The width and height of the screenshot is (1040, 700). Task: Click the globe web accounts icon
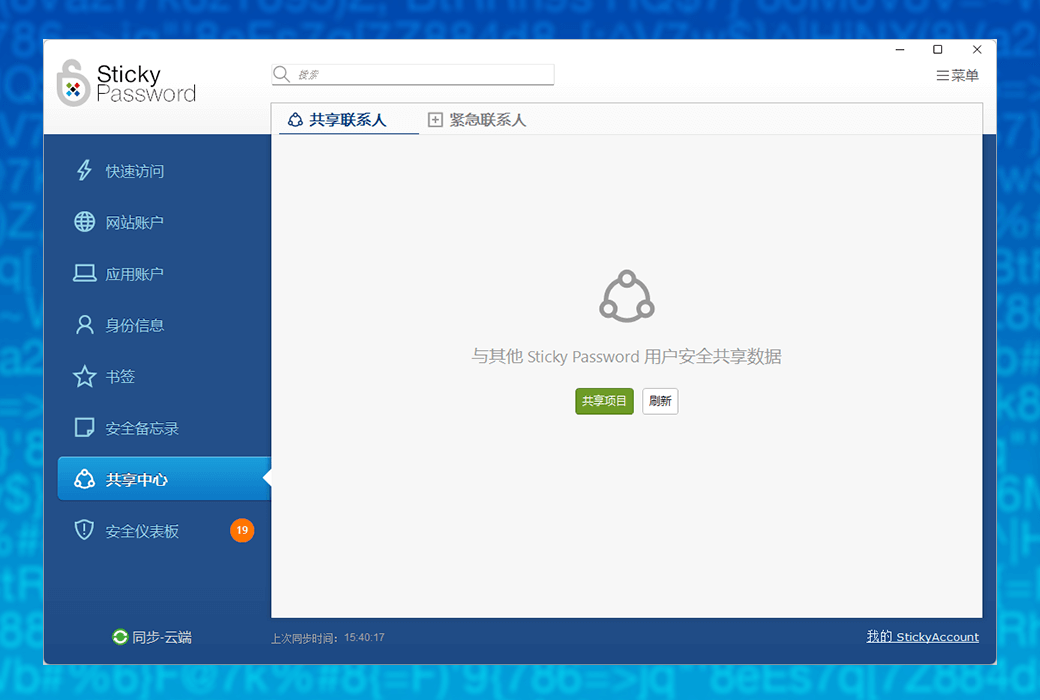(84, 222)
